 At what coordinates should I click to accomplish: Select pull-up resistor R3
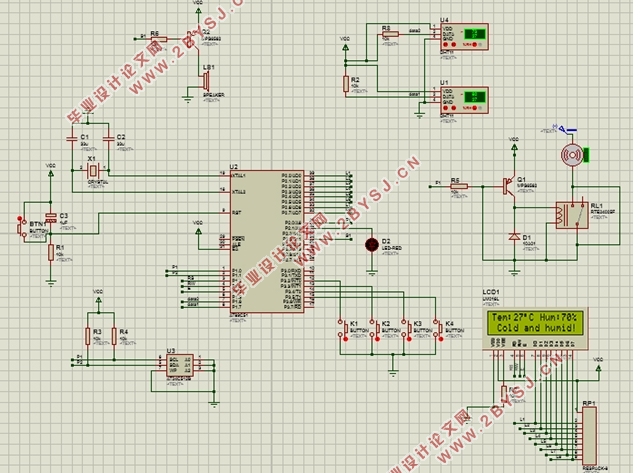87,336
